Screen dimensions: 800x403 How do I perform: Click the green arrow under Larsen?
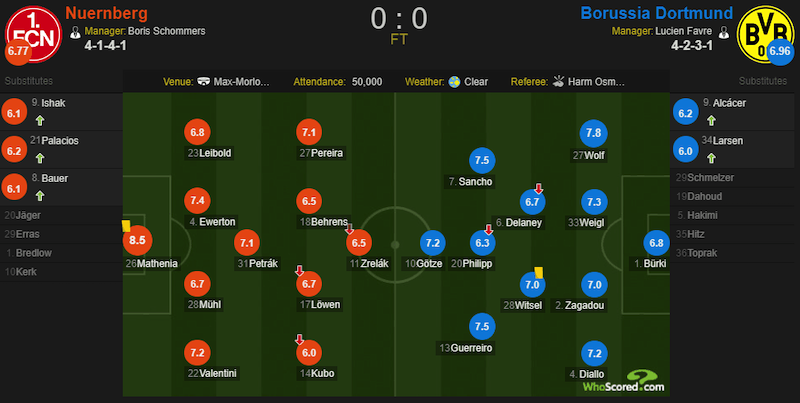pyautogui.click(x=711, y=158)
